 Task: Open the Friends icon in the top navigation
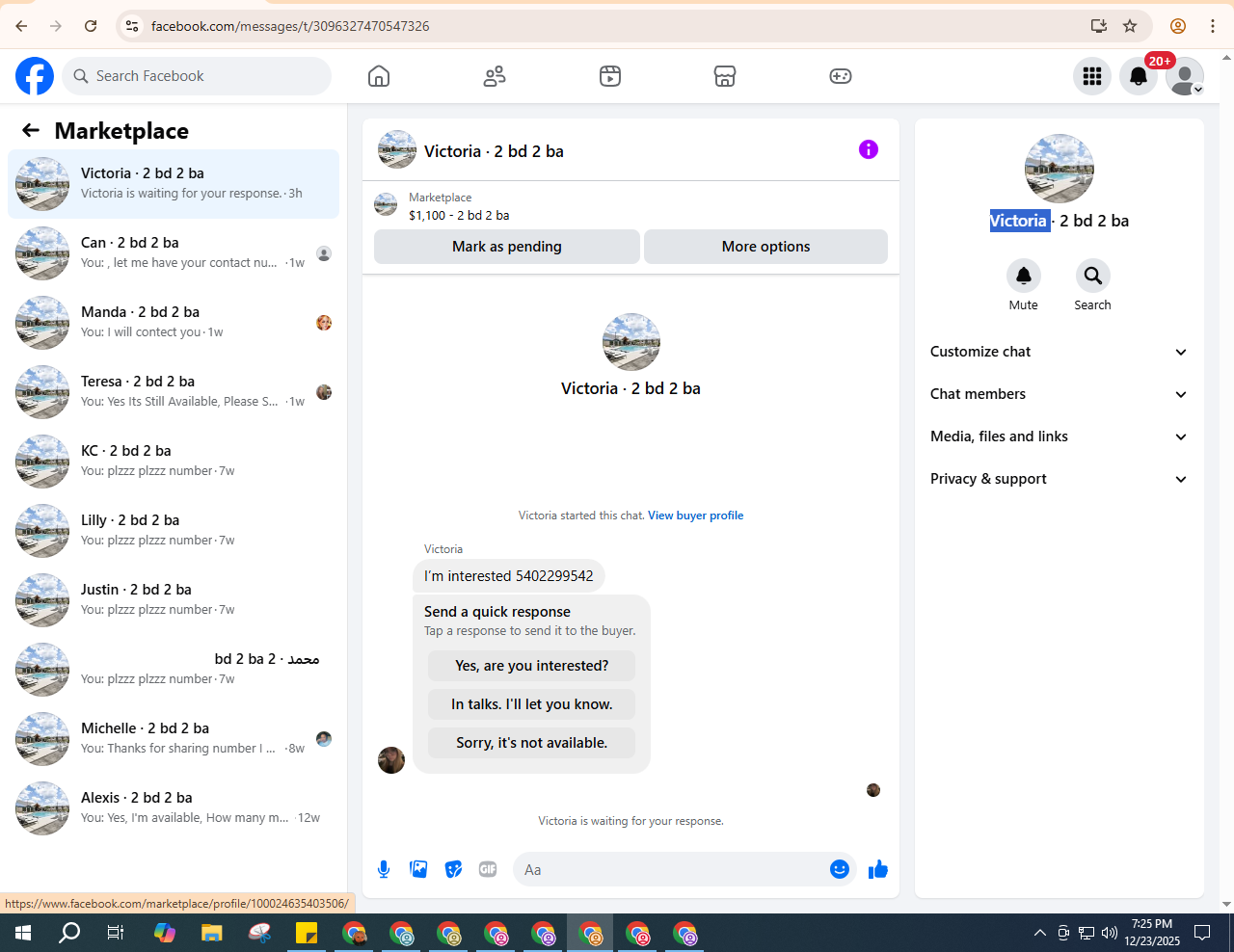[x=495, y=76]
